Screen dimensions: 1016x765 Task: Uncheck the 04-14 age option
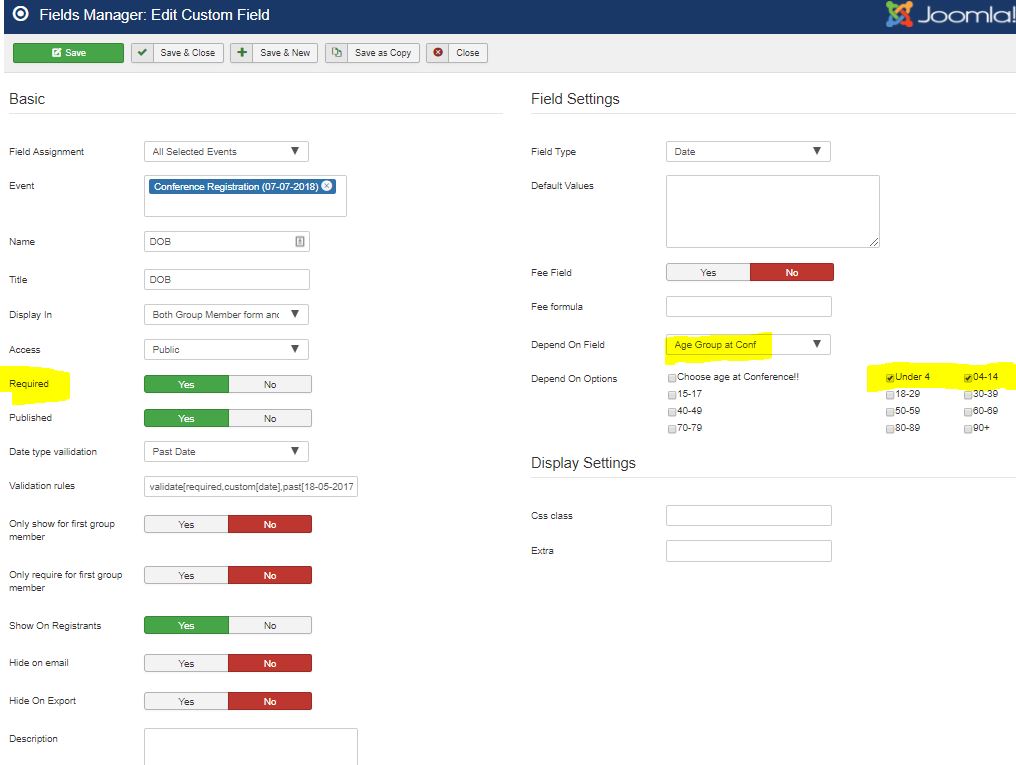968,378
